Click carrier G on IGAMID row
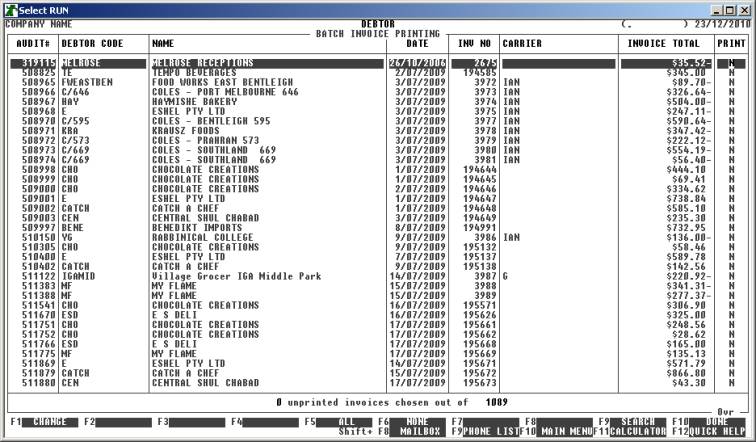The image size is (756, 442). coord(505,276)
